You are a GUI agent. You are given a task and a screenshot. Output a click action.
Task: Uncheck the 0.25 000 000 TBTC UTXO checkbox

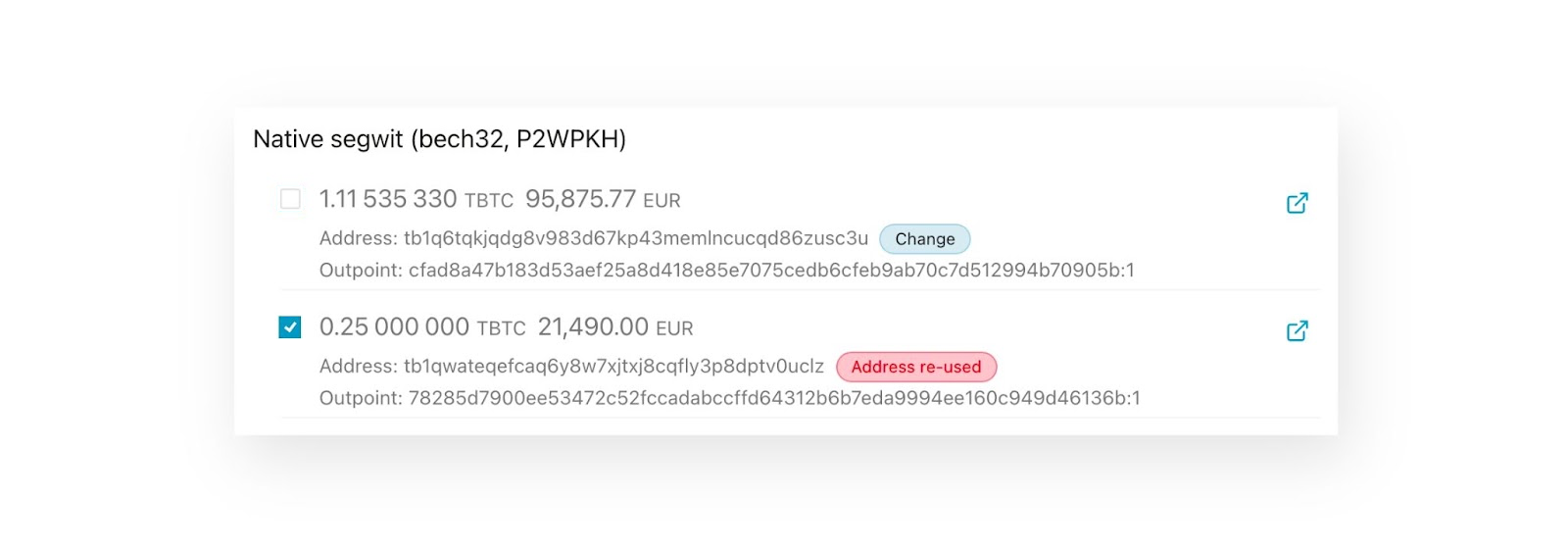(290, 326)
